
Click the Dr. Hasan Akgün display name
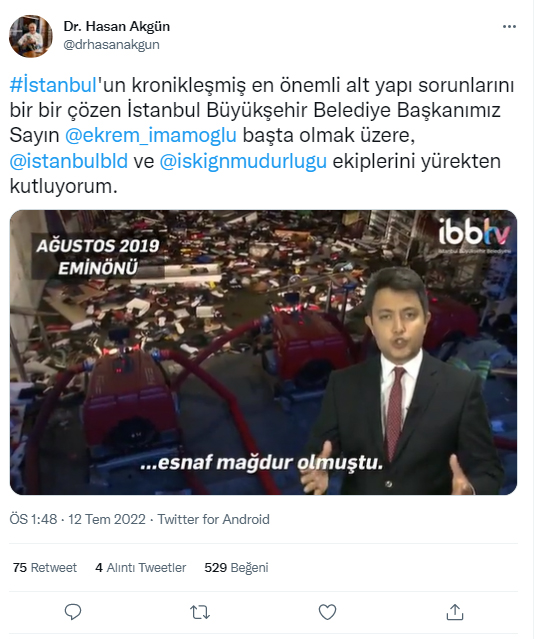(117, 26)
